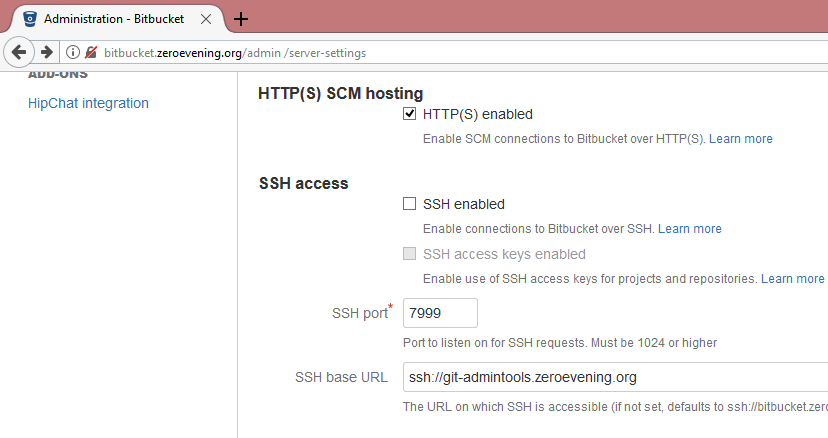Click Learn more under HTTP(S) enabled

[x=740, y=139]
